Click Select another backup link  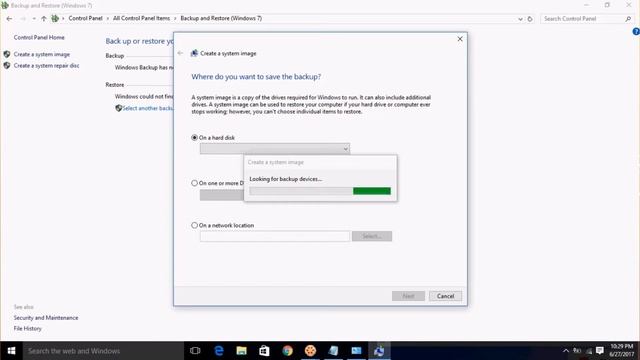pos(148,108)
